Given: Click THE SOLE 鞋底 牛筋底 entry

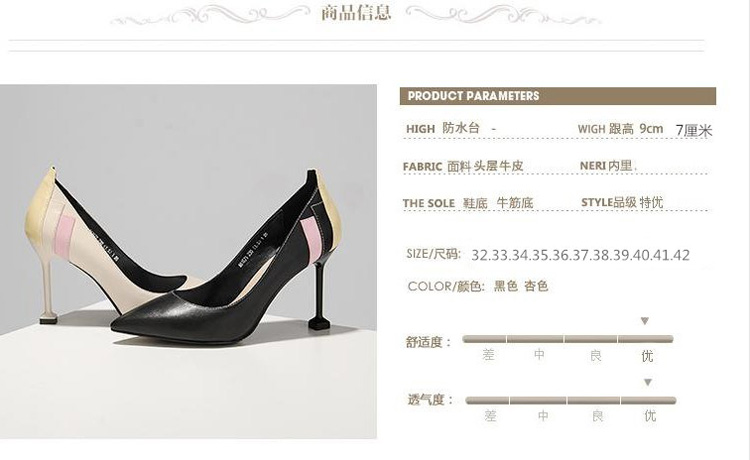Looking at the screenshot, I should pos(468,203).
